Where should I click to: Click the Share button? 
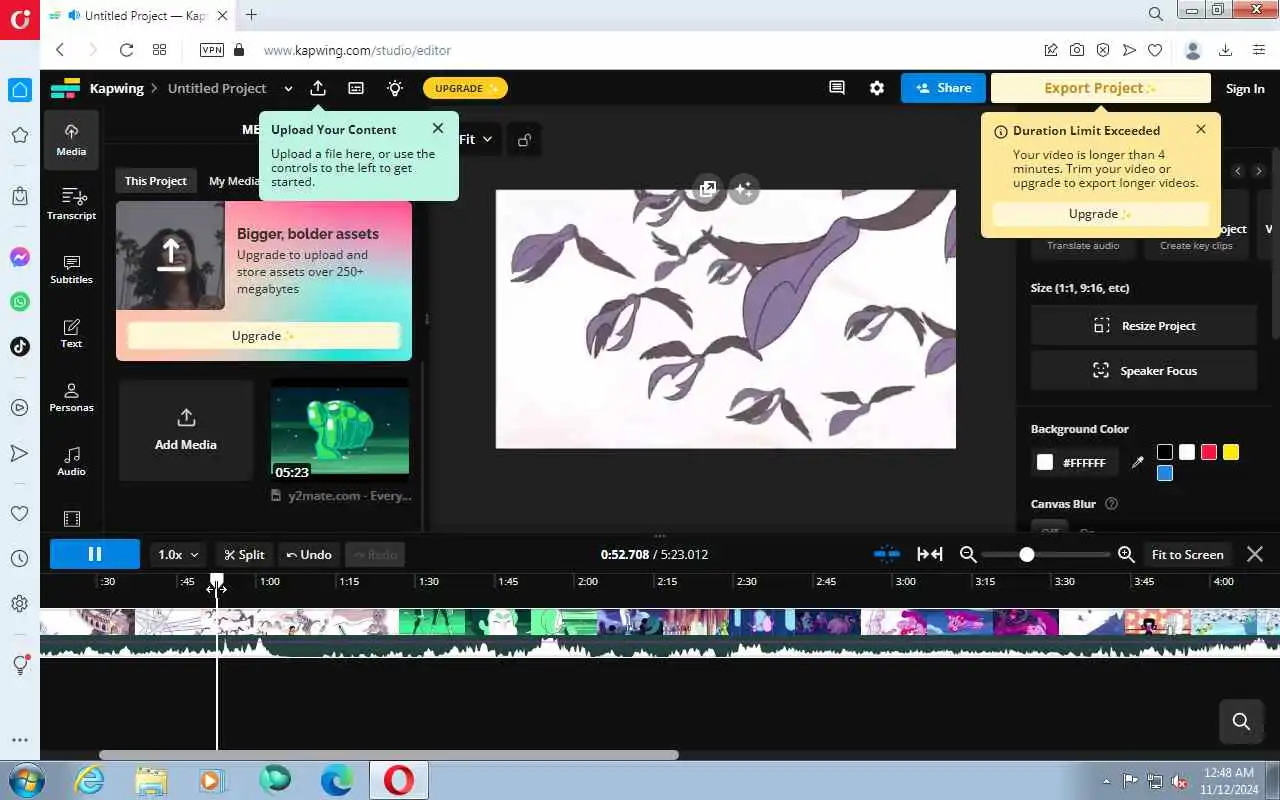[943, 88]
